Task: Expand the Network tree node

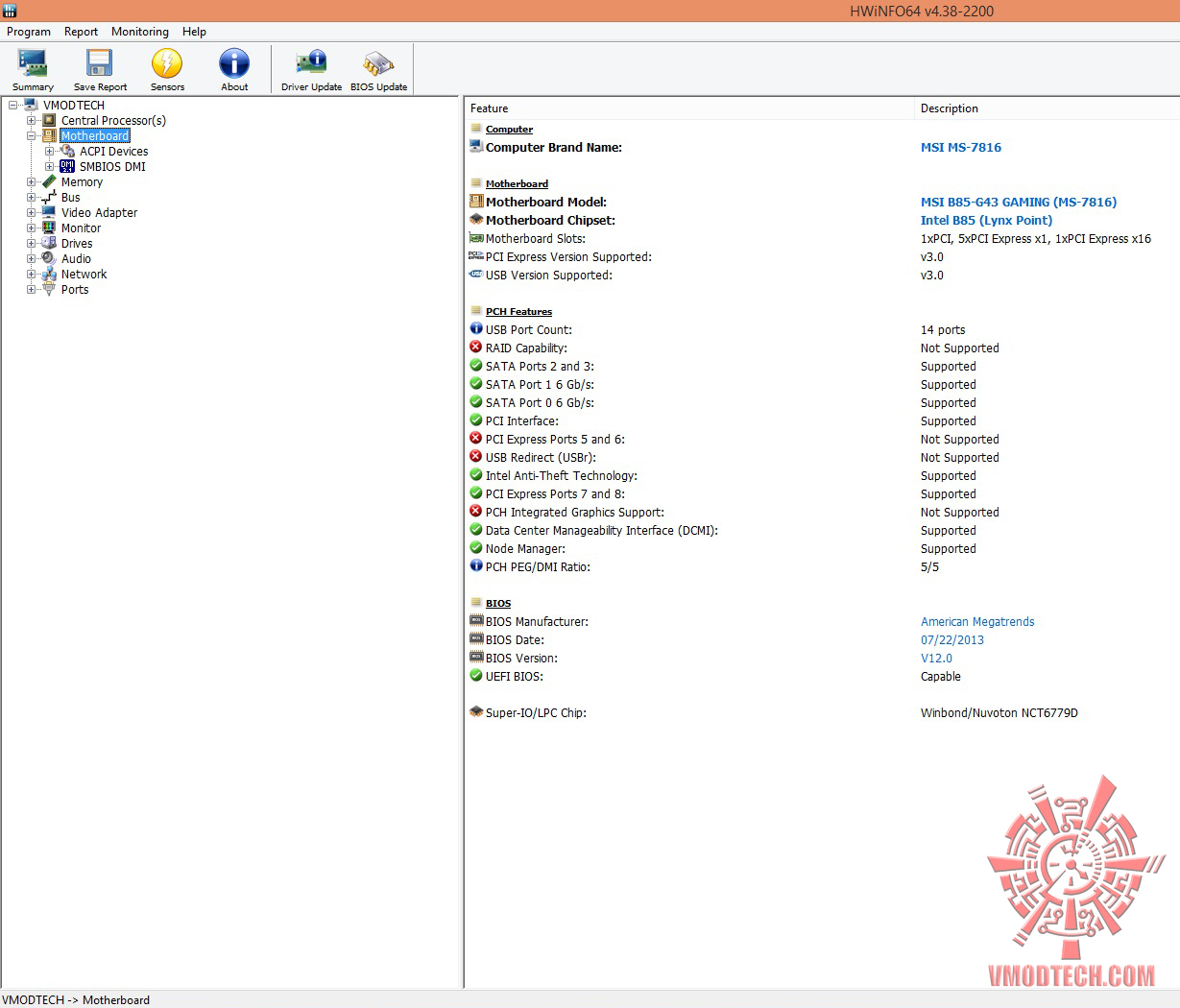Action: click(x=31, y=275)
